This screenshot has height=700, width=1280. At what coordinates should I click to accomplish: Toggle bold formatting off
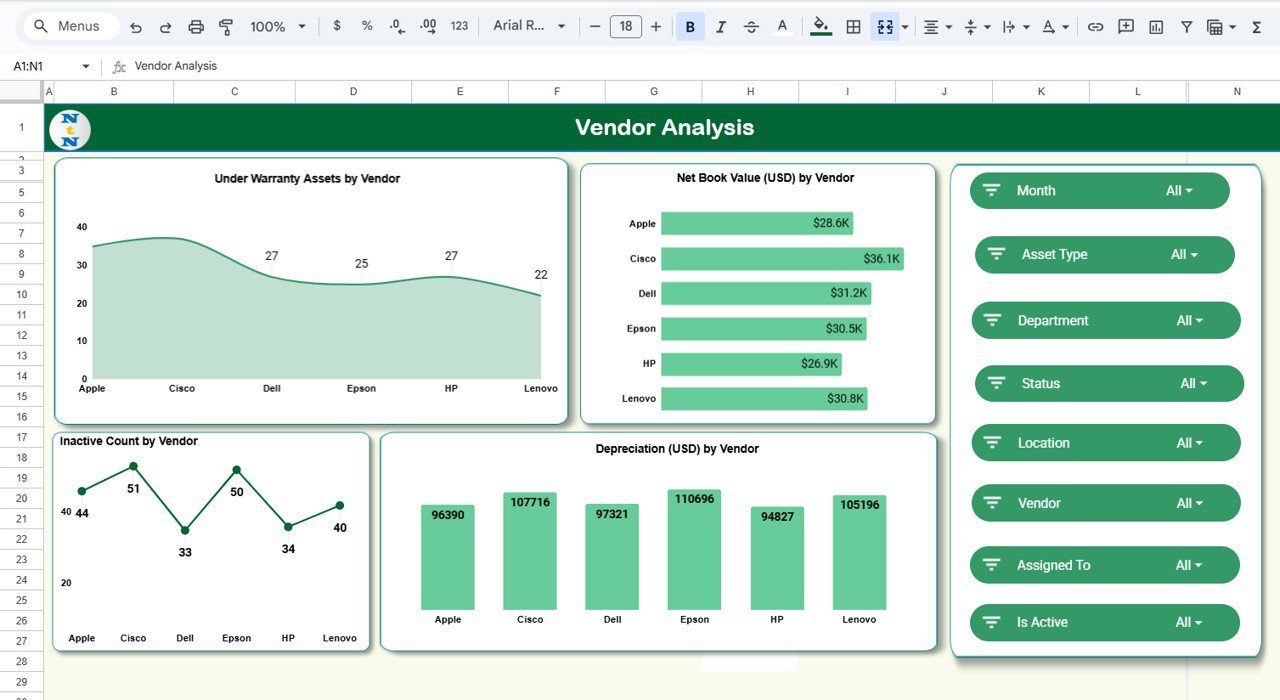coord(690,26)
